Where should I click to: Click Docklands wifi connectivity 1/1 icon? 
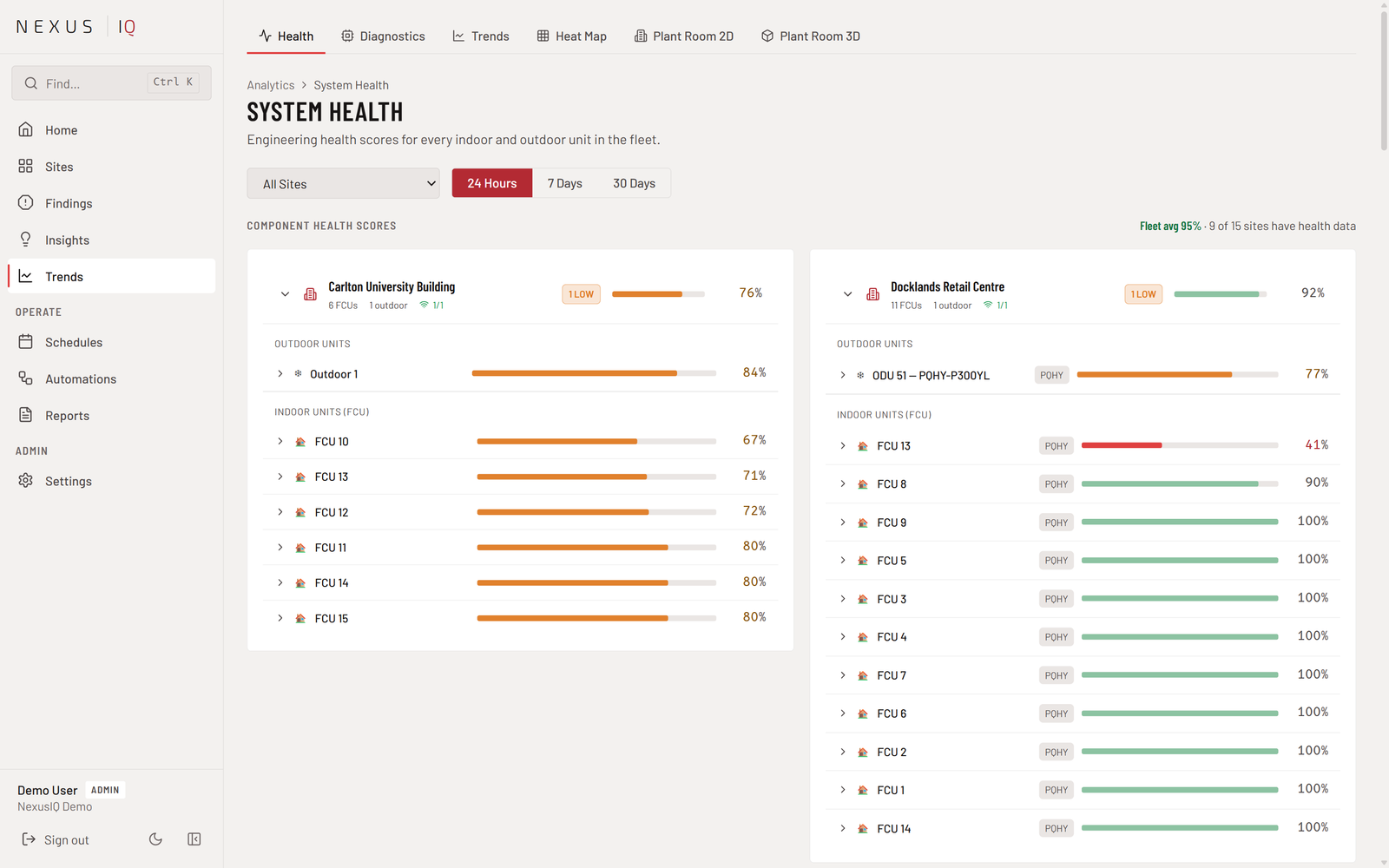click(x=988, y=305)
